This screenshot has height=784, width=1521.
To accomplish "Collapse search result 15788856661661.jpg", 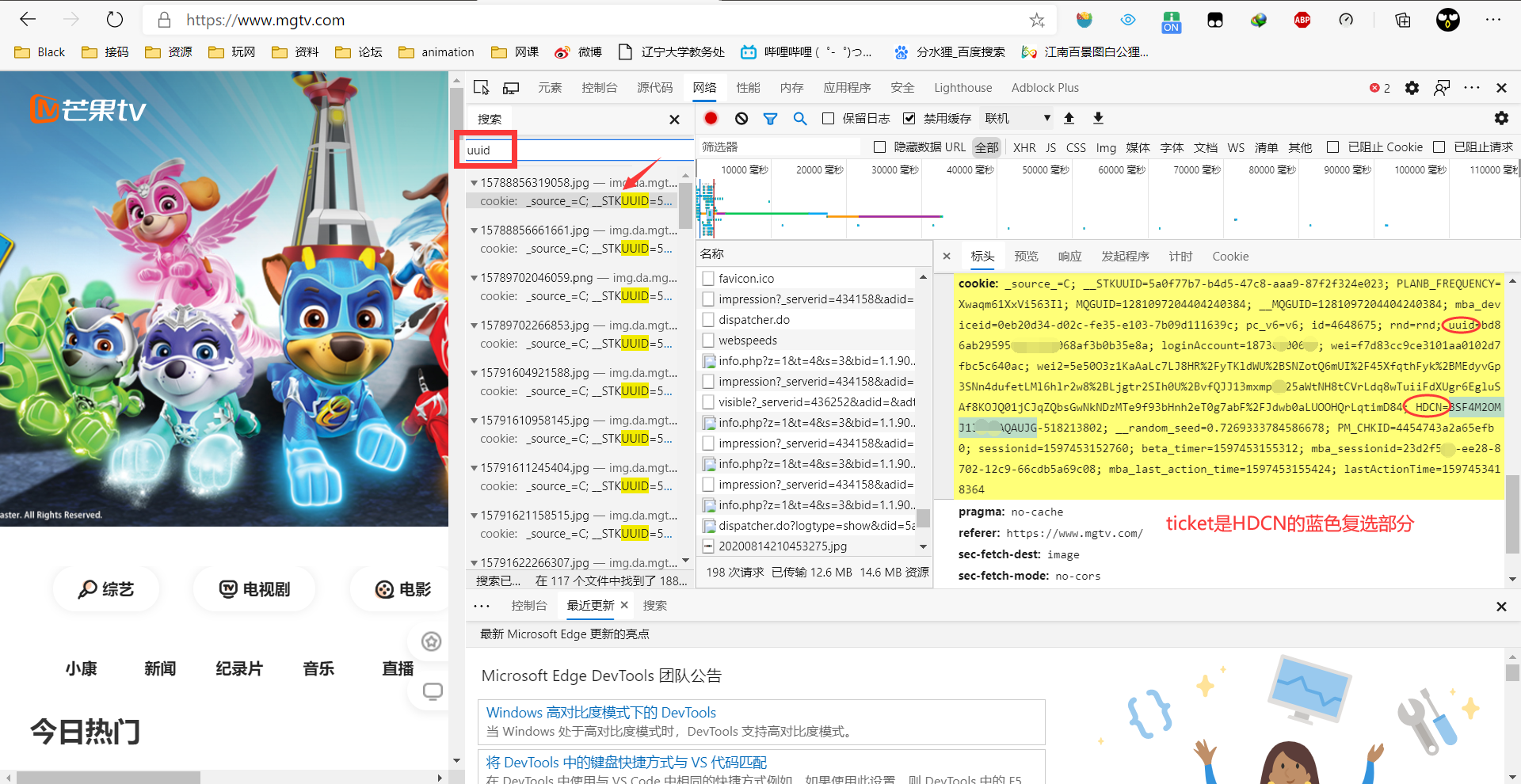I will point(474,230).
